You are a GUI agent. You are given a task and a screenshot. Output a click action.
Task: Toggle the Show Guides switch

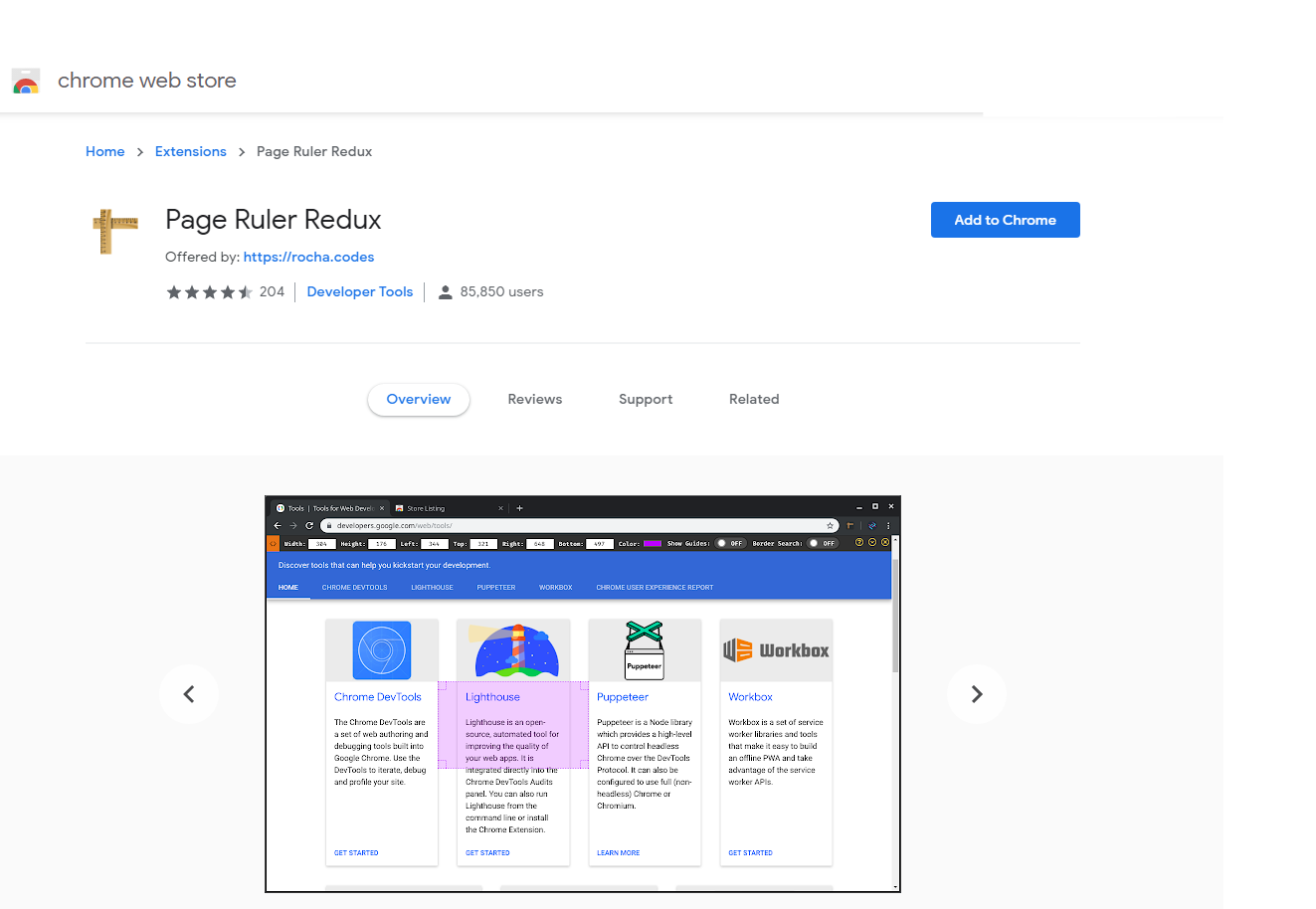(728, 544)
